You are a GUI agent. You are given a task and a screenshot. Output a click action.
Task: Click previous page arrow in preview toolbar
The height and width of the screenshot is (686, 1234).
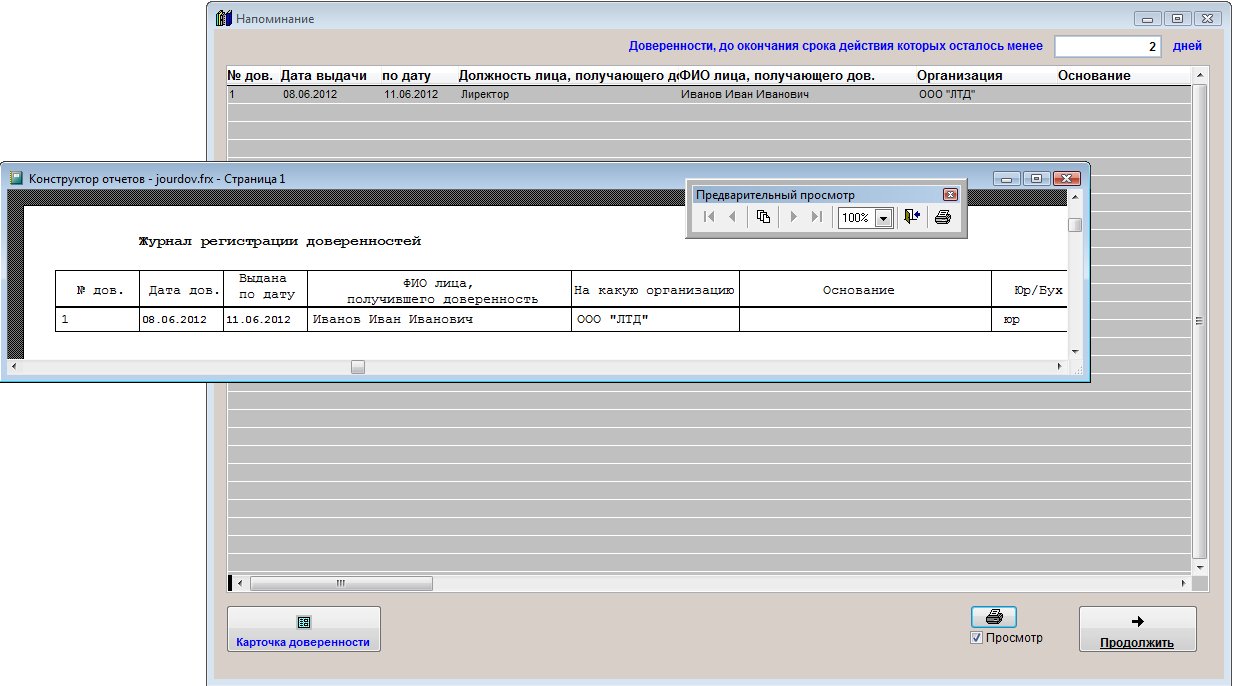[x=732, y=217]
